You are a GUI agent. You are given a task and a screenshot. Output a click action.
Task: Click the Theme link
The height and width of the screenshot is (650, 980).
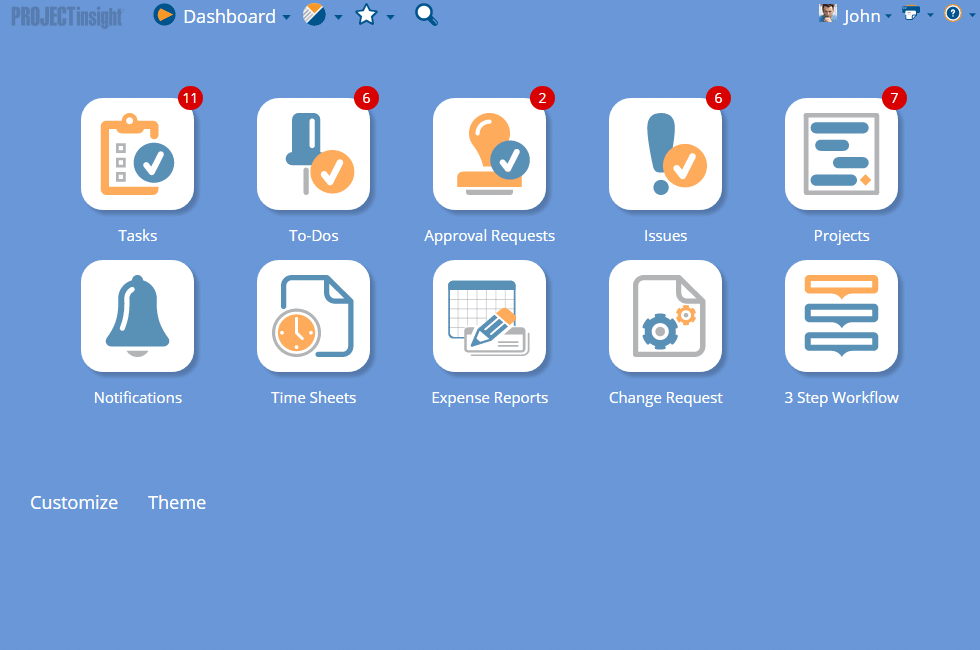click(177, 502)
